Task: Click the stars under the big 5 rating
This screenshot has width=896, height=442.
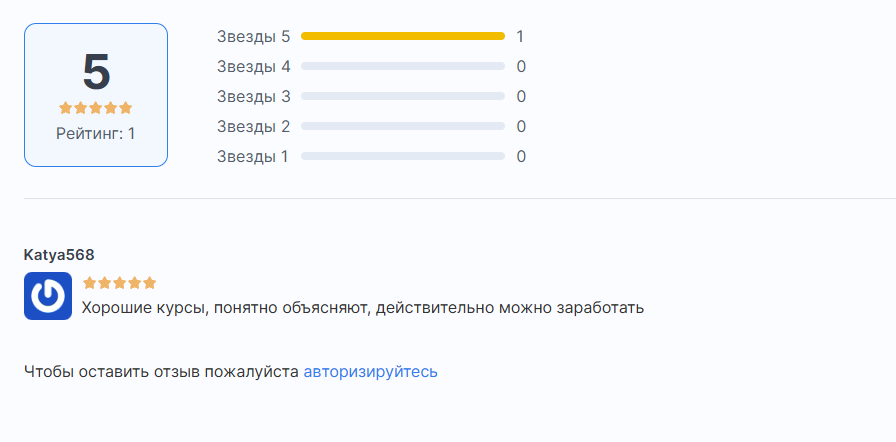Action: pos(95,108)
